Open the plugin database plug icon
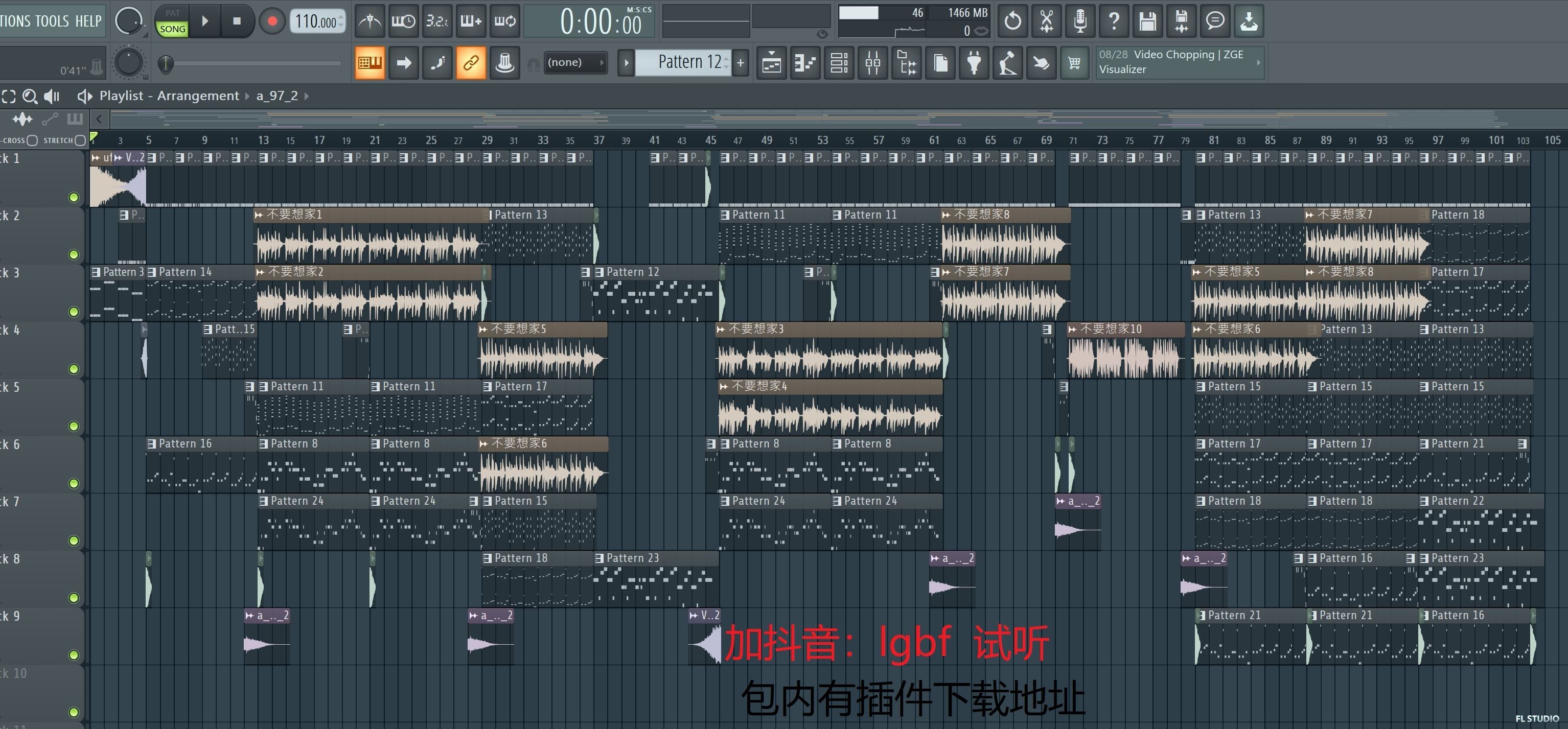 [975, 62]
